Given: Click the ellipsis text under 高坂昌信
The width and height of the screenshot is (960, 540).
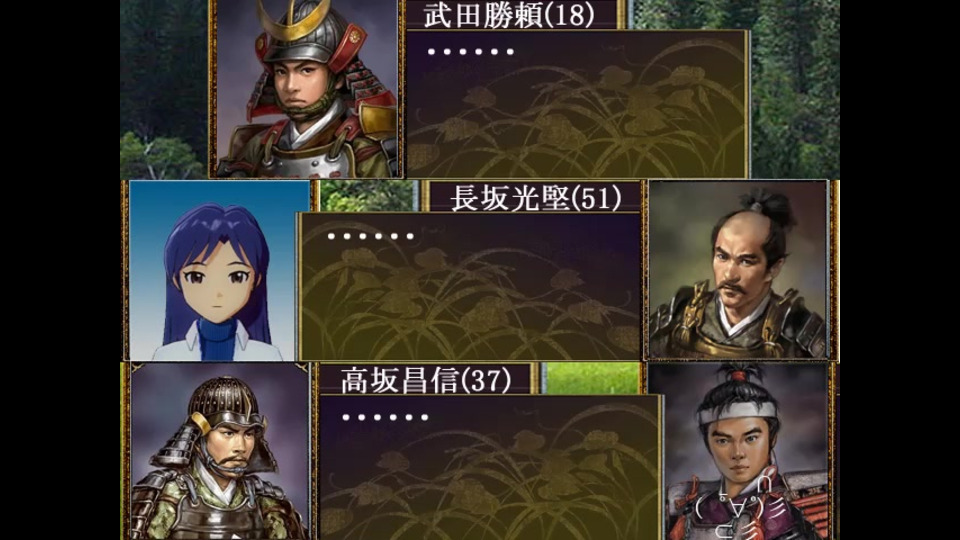Looking at the screenshot, I should tap(386, 418).
